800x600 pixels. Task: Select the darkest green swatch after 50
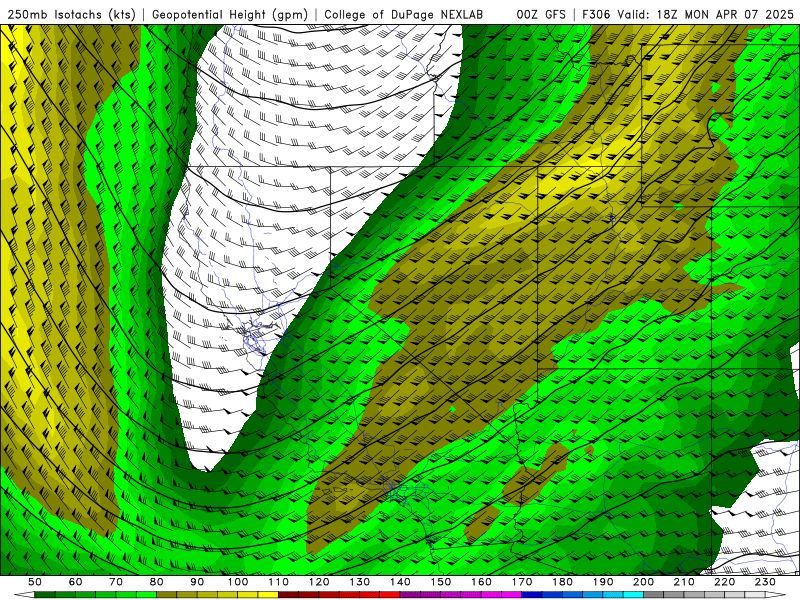coord(45,595)
